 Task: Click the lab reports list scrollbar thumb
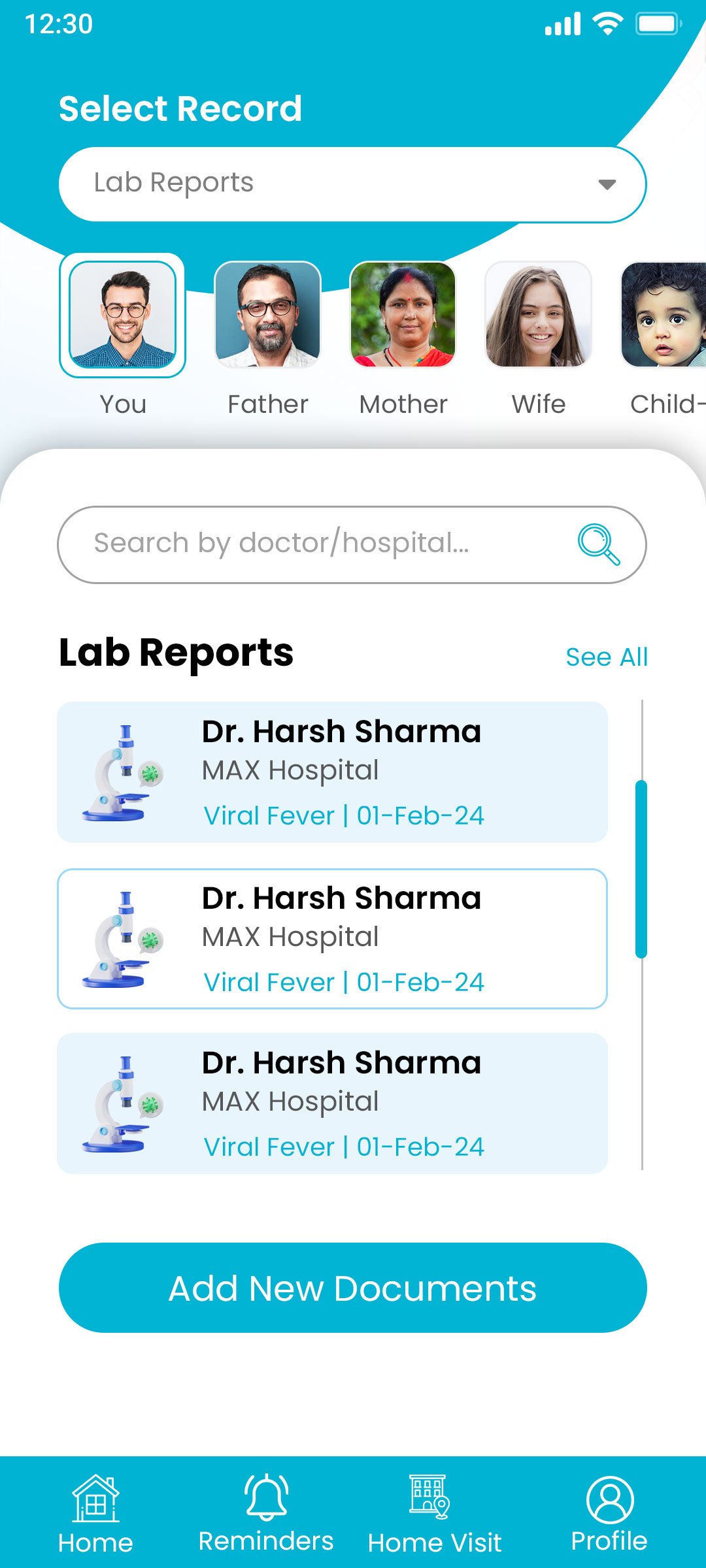click(641, 869)
